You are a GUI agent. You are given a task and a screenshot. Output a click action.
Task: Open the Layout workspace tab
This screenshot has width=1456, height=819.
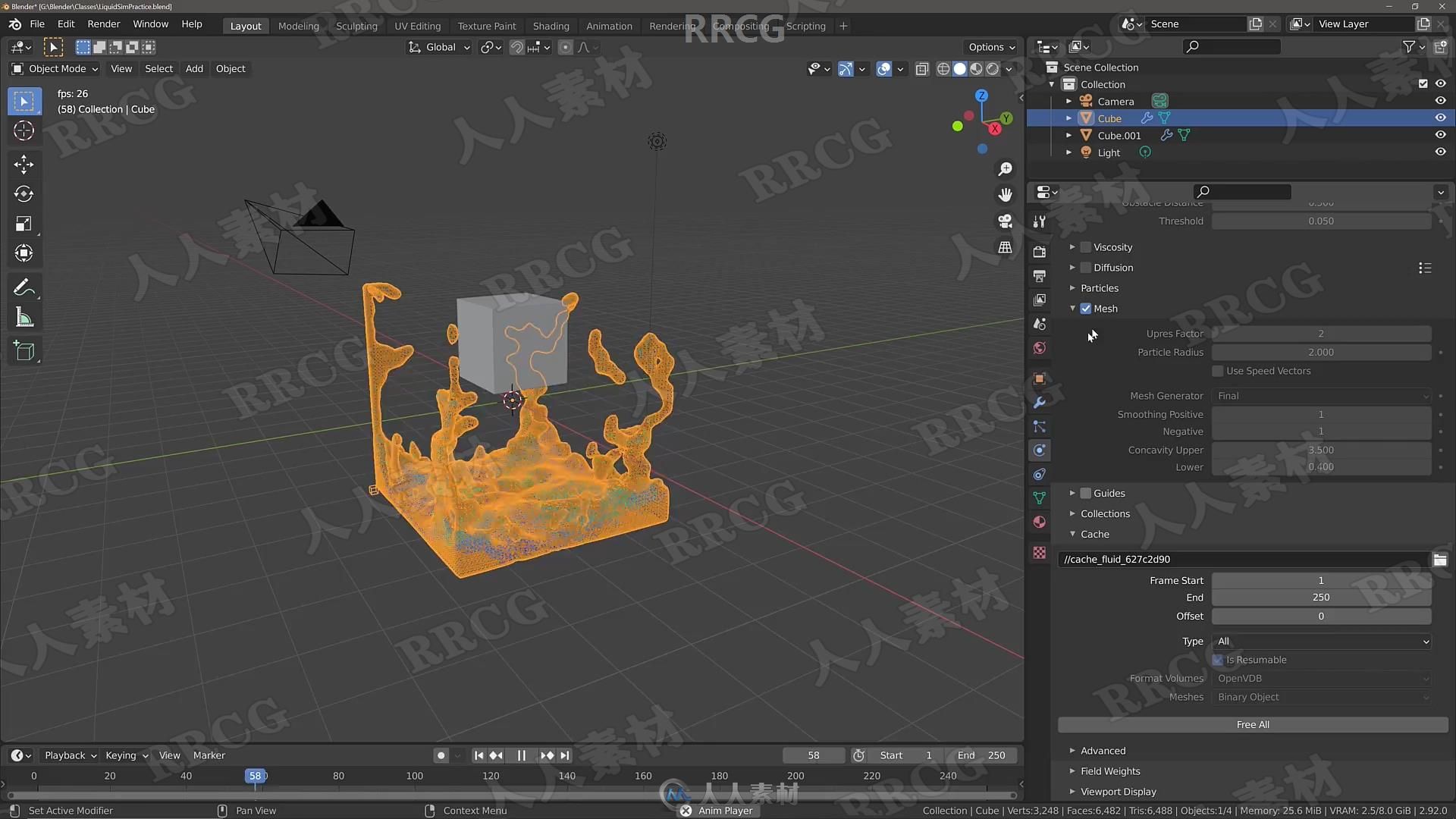click(x=245, y=25)
